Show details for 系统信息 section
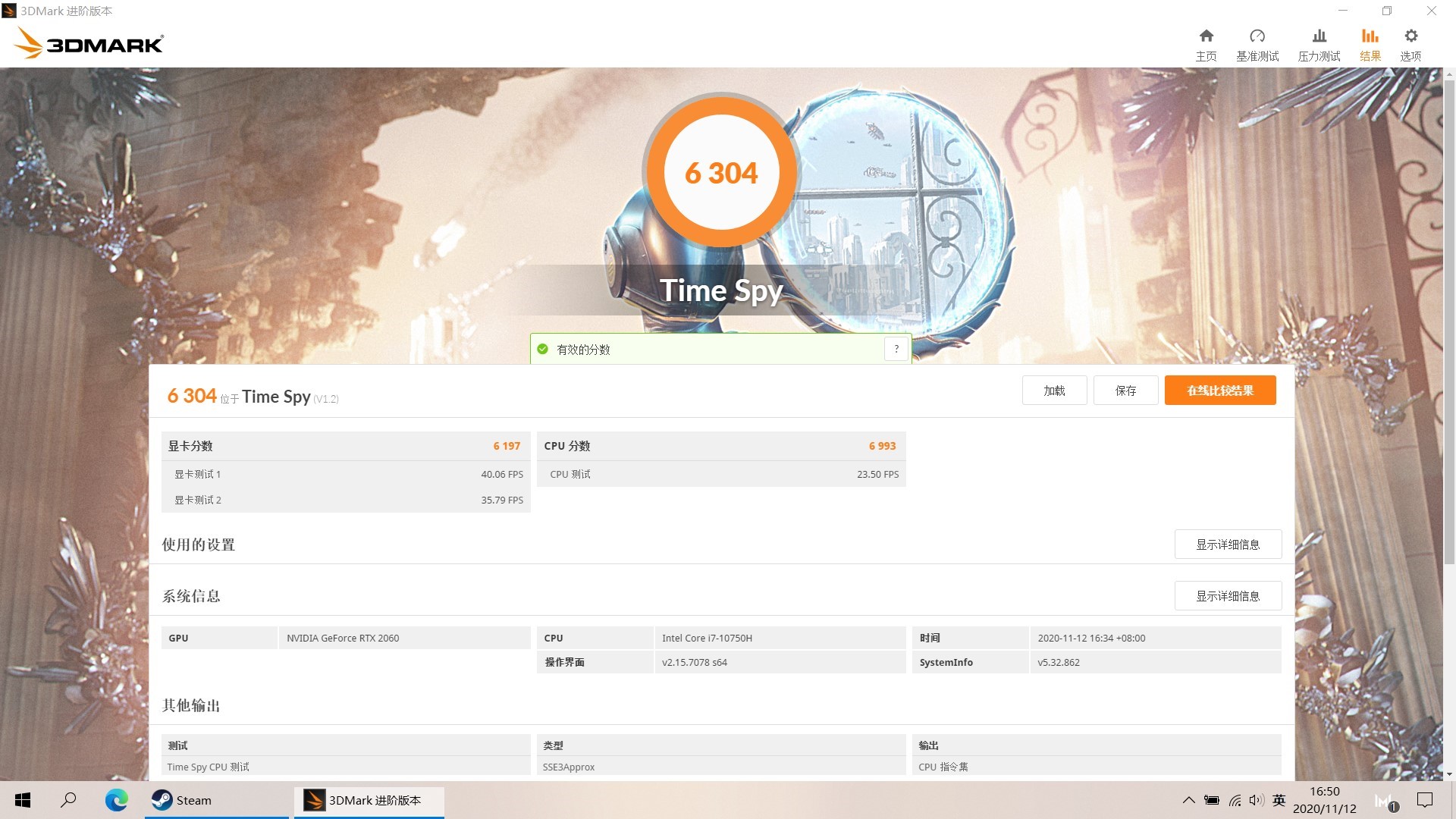The image size is (1456, 819). pos(1228,596)
